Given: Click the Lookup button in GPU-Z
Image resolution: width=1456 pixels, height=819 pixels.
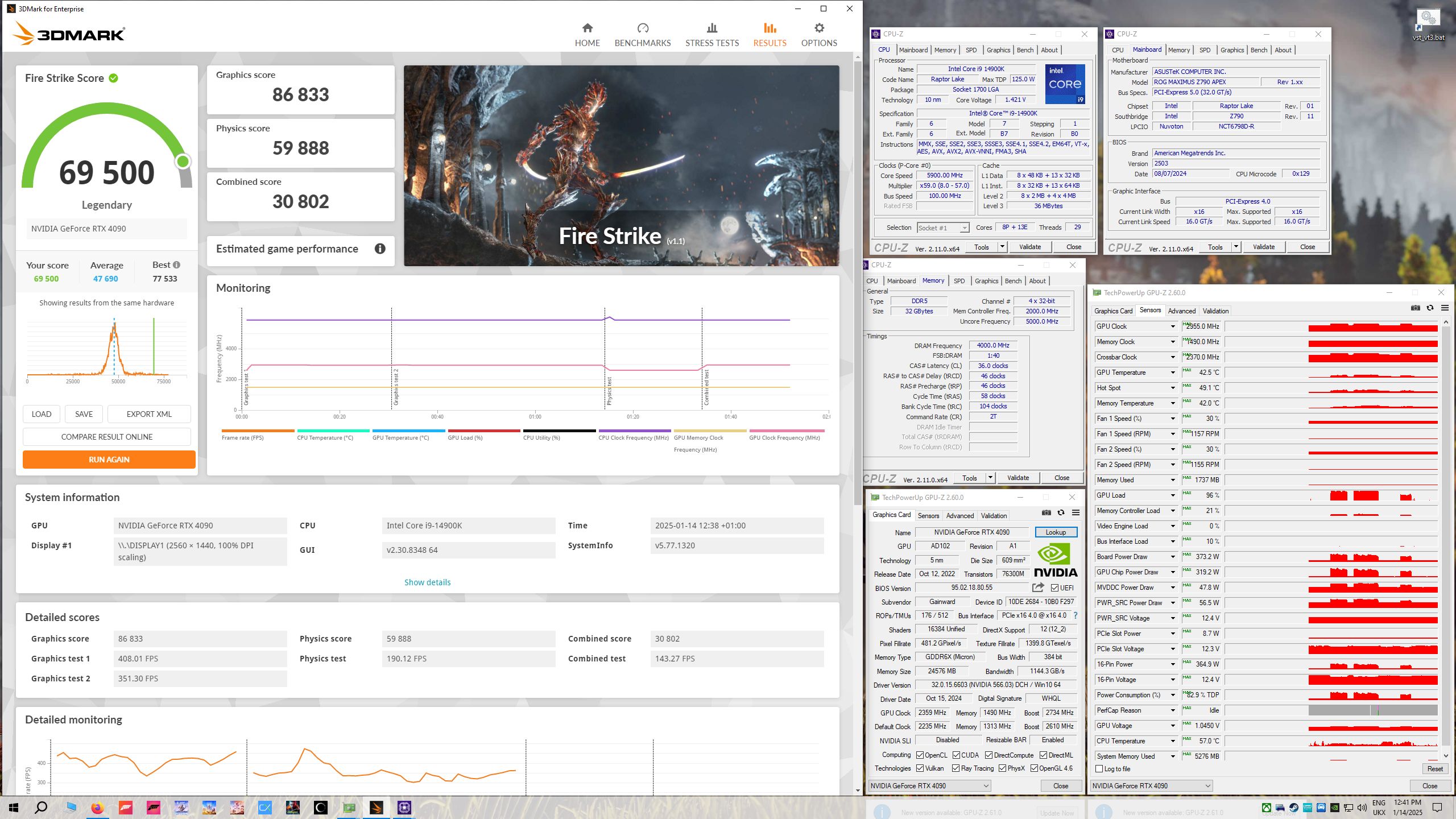Looking at the screenshot, I should tap(1056, 532).
